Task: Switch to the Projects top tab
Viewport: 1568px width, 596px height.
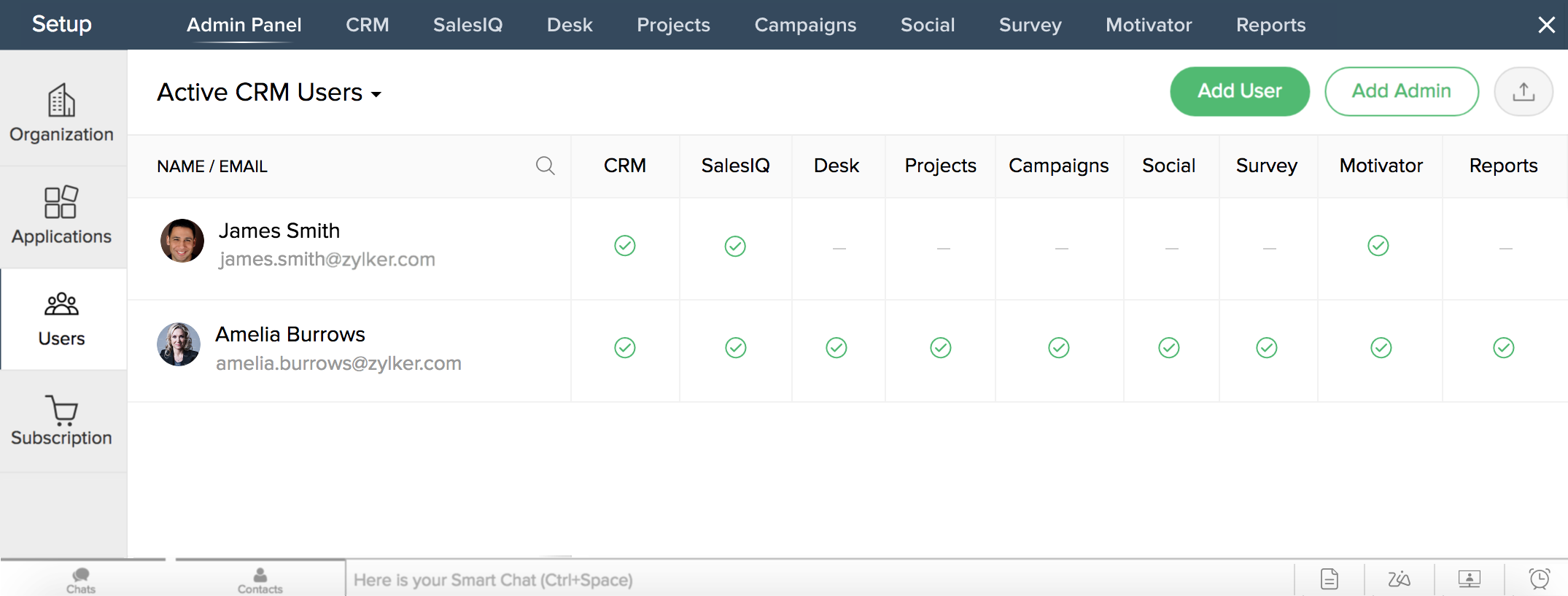Action: 673,25
